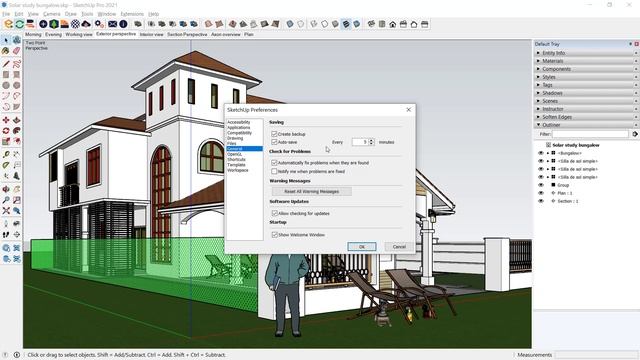
Task: Choose the Eraser tool
Action: pyautogui.click(x=16, y=51)
